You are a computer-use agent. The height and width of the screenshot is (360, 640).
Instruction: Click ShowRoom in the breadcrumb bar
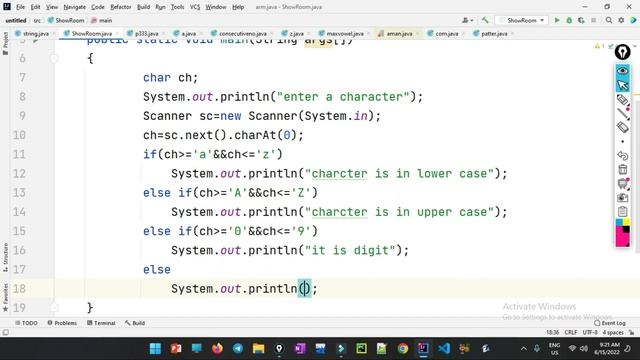click(x=66, y=20)
